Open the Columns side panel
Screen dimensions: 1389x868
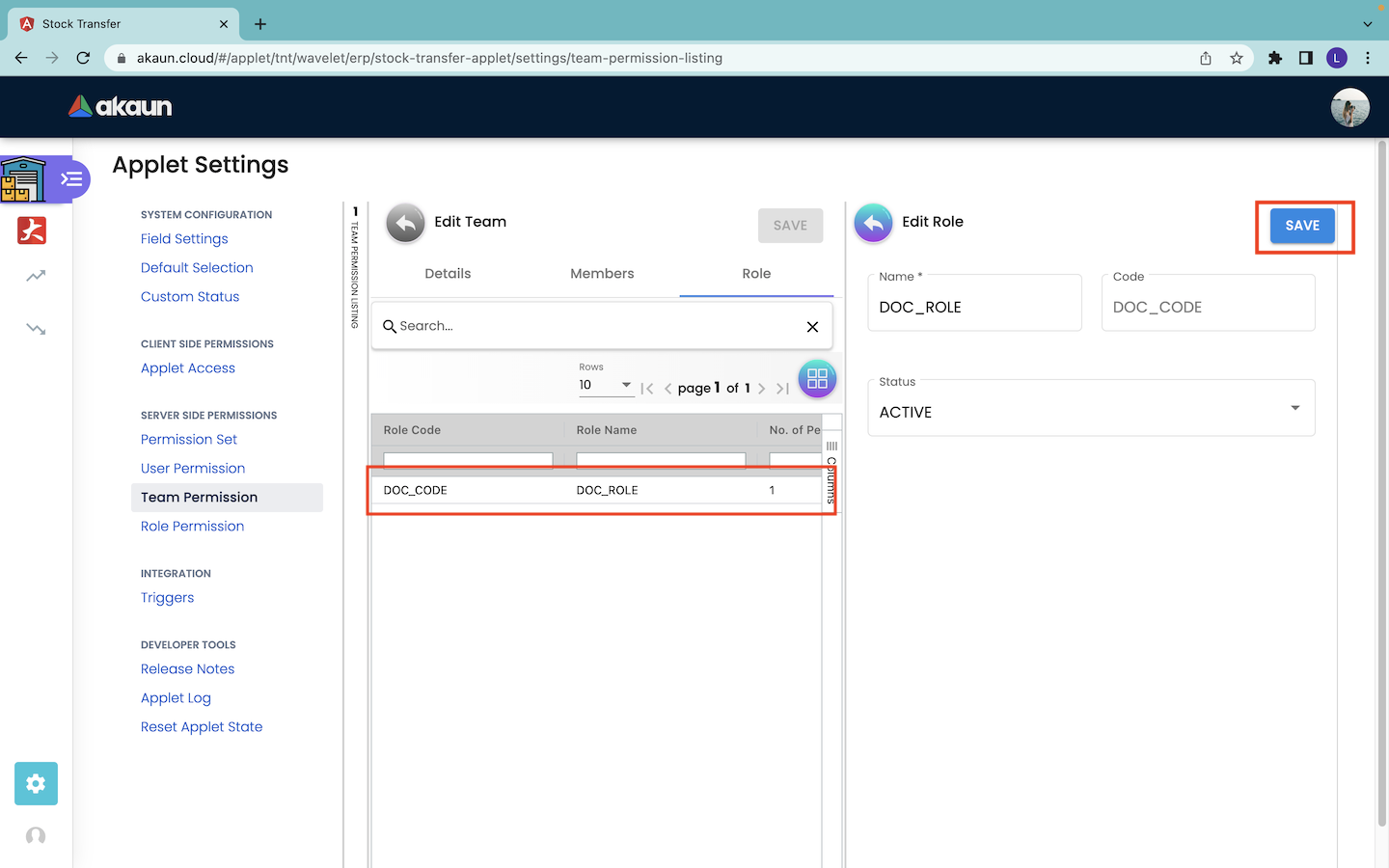831,473
